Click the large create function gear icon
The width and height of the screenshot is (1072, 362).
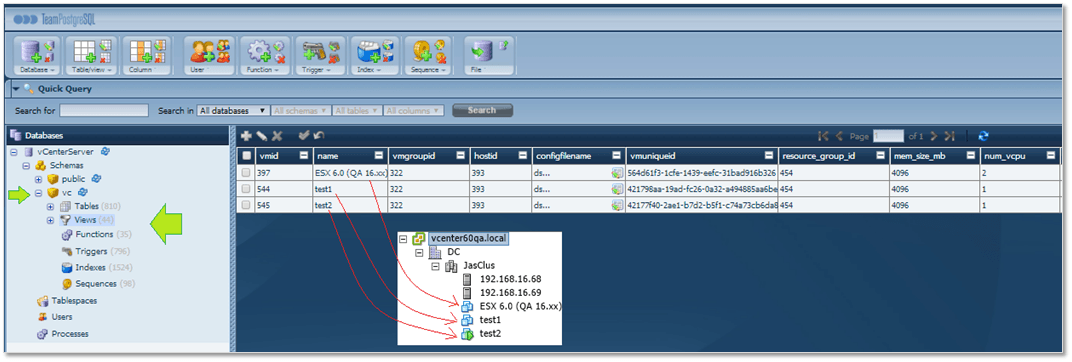coord(259,52)
